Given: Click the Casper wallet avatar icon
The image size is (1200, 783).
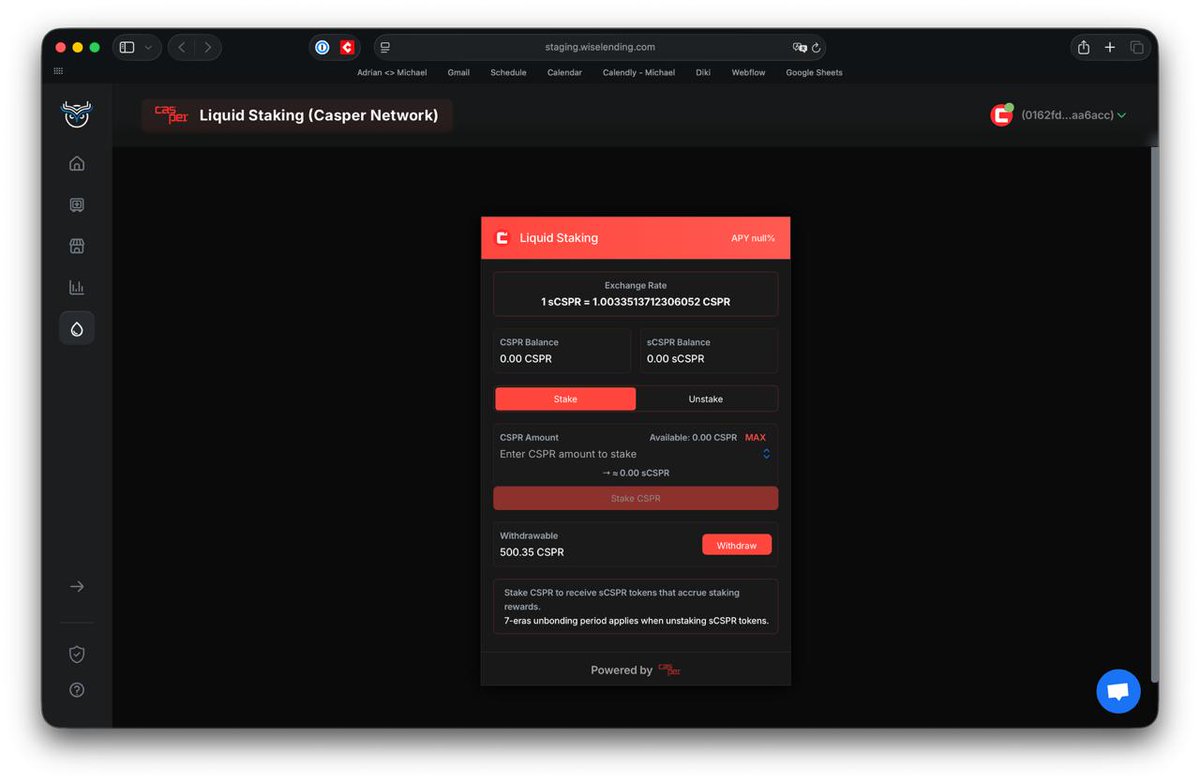Looking at the screenshot, I should coord(1001,115).
